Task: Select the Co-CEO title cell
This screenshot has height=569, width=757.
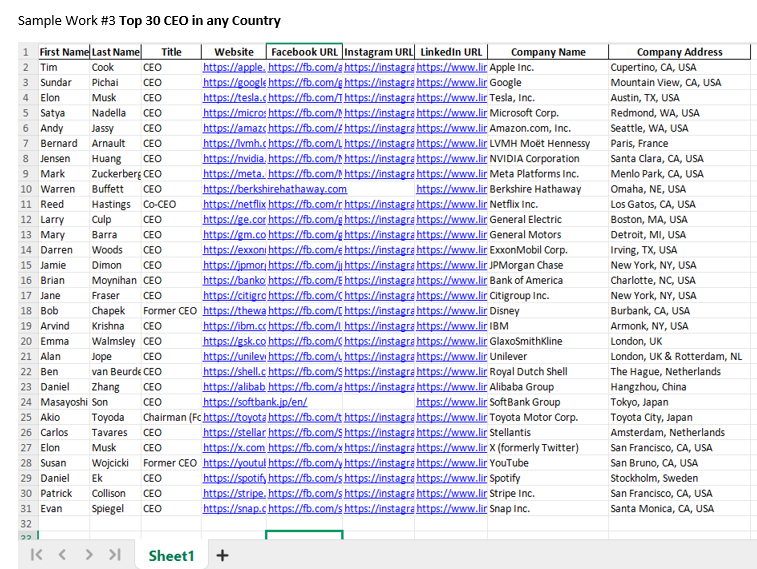Action: pos(171,204)
